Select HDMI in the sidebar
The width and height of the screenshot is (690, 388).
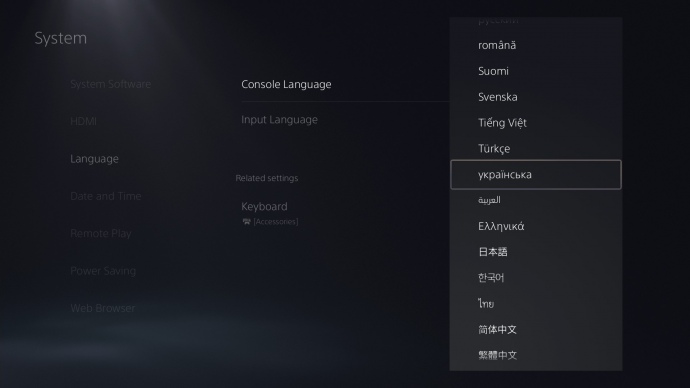84,121
